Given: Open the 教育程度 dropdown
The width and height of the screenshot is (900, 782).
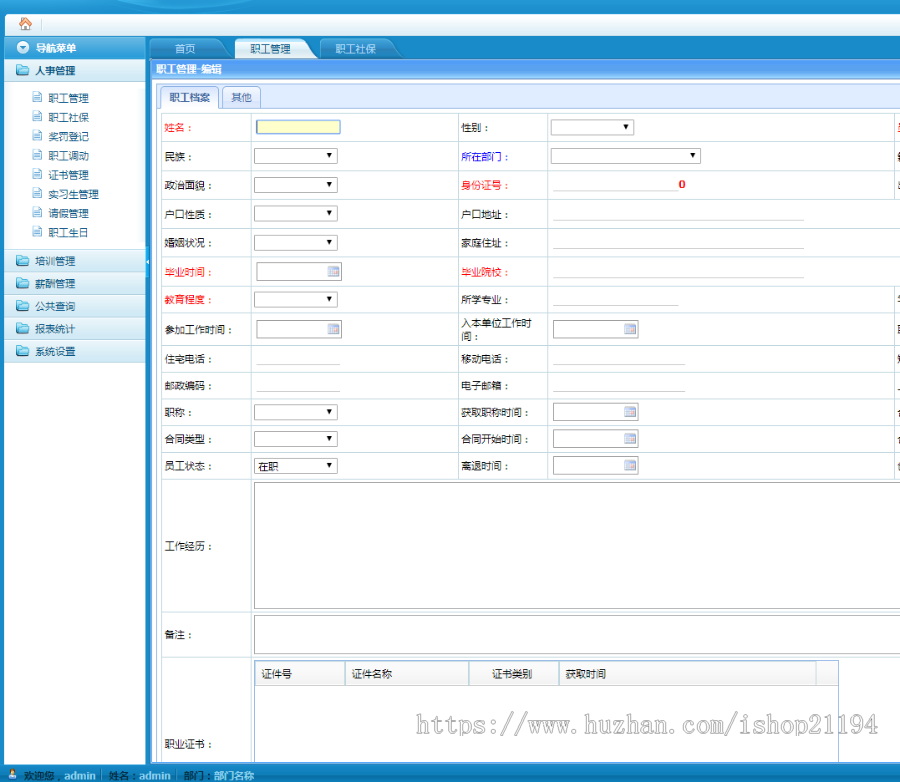Looking at the screenshot, I should pos(296,299).
